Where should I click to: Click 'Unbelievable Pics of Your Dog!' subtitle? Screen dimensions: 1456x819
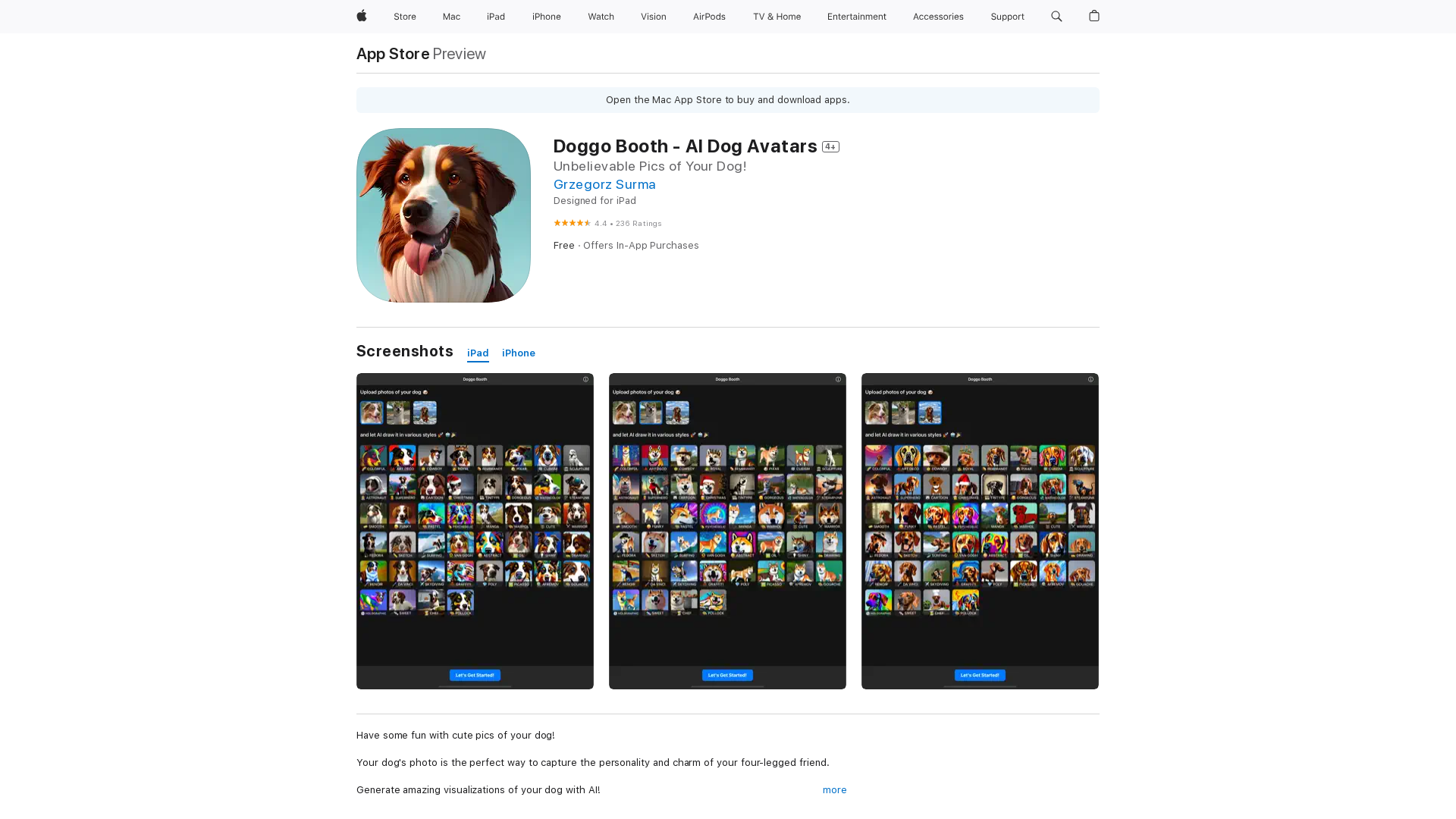(650, 166)
